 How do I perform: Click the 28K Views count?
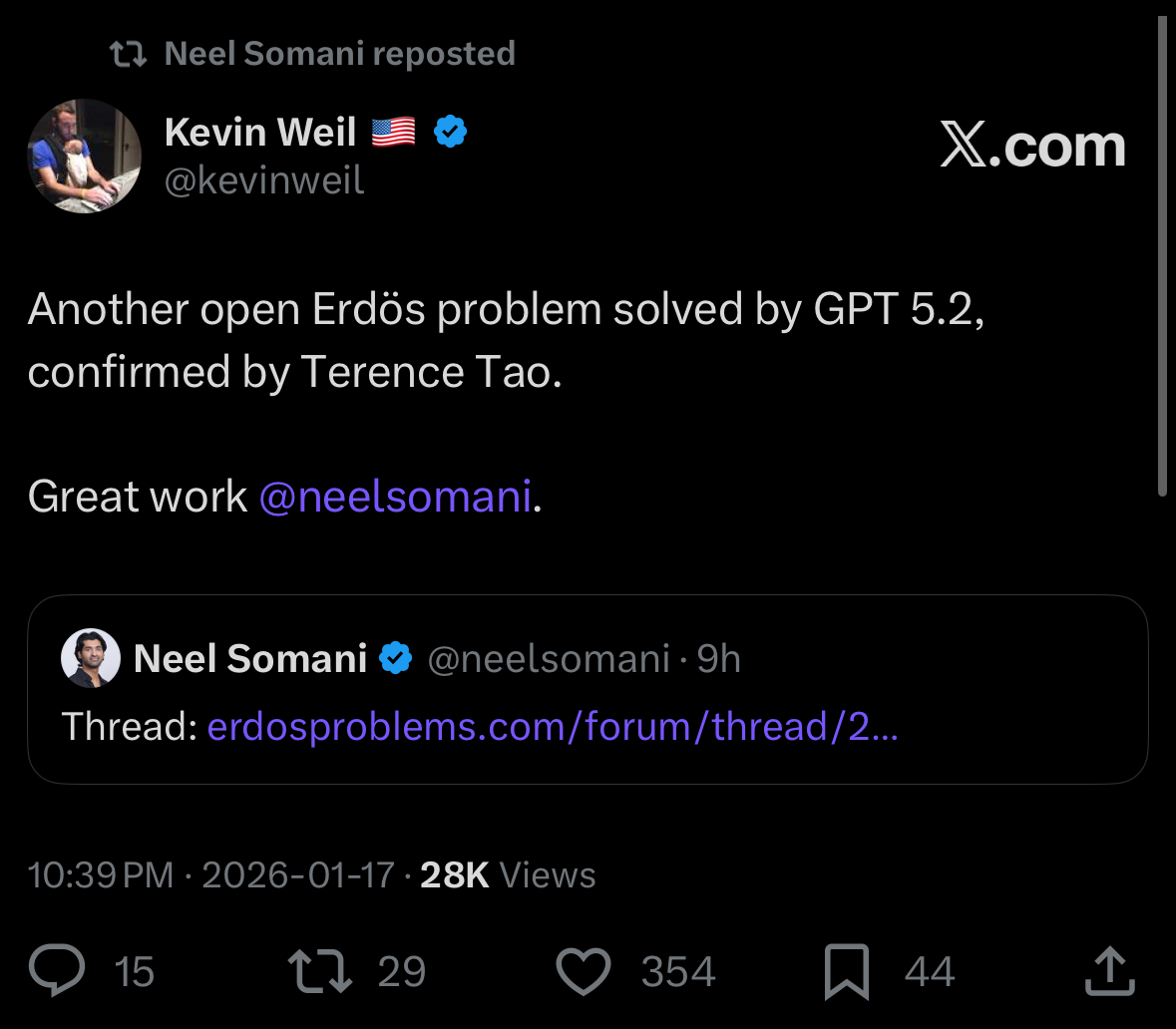[x=508, y=874]
